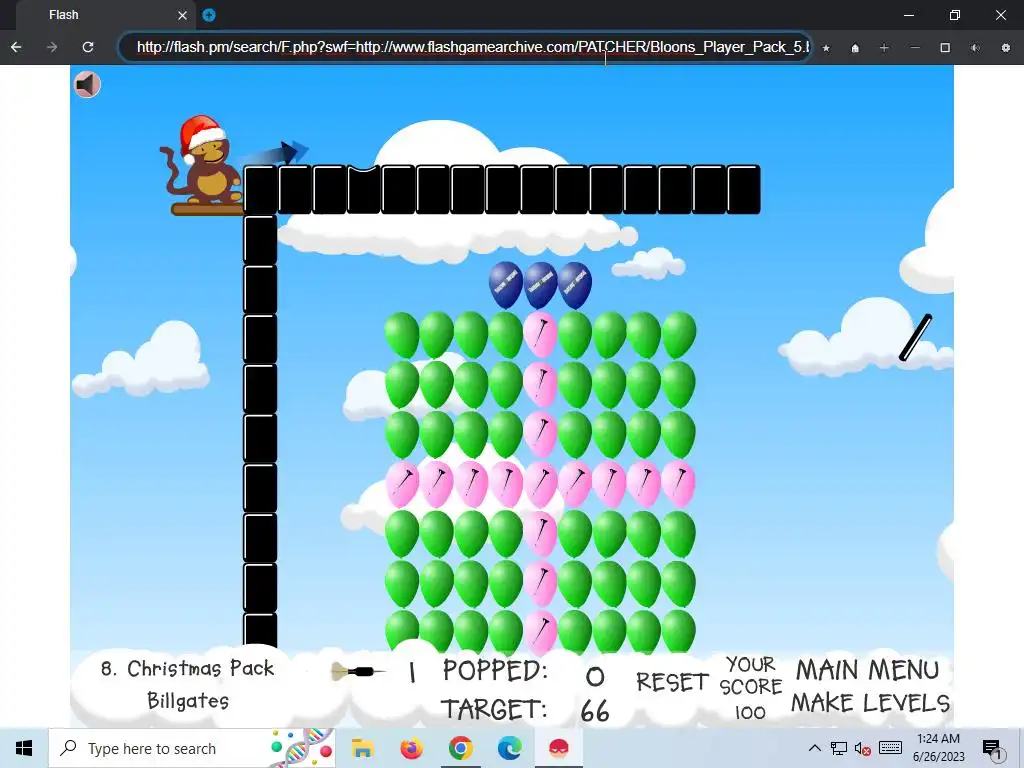The width and height of the screenshot is (1024, 768).
Task: Click the URL address bar
Action: (465, 47)
